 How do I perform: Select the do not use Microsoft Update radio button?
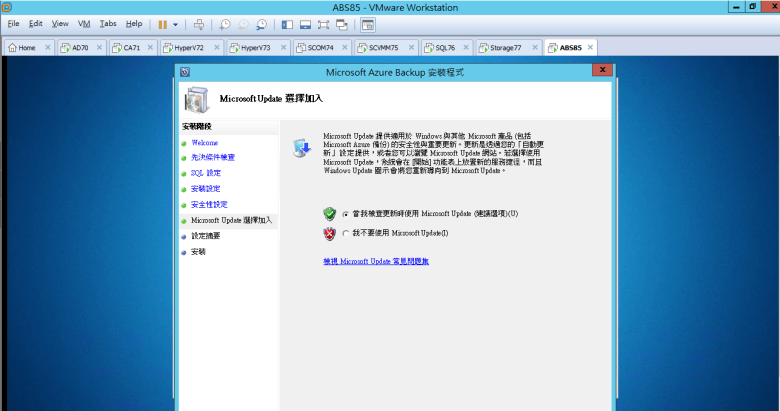[346, 233]
